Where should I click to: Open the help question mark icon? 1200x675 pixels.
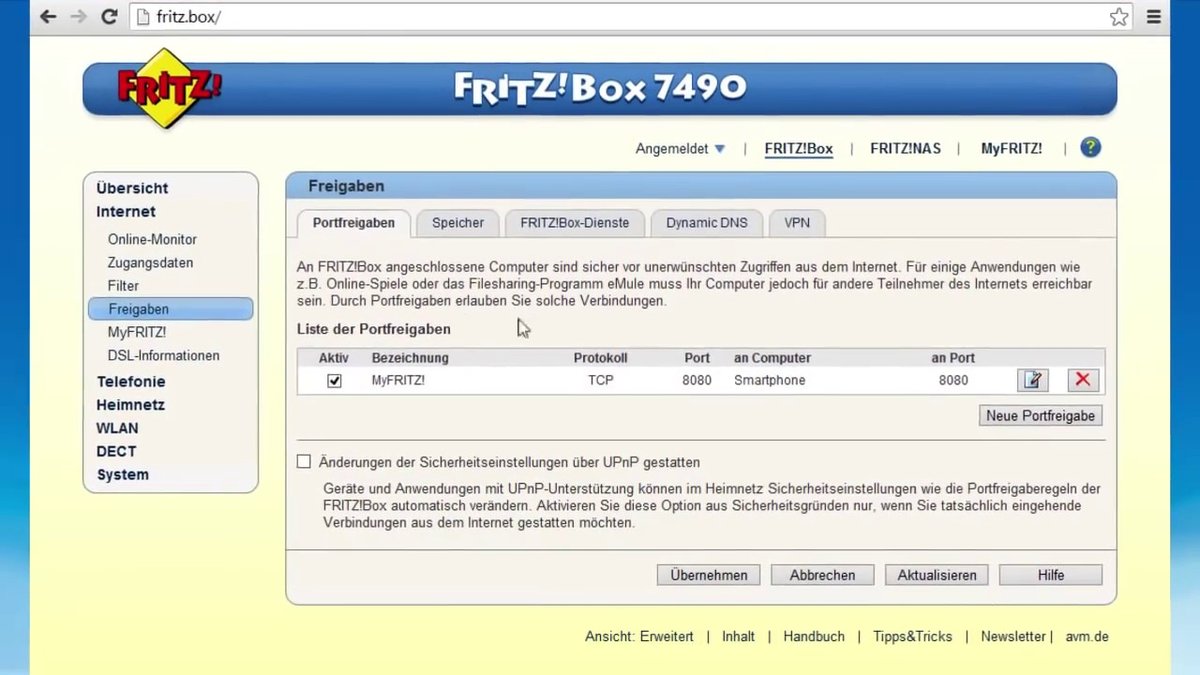click(x=1090, y=148)
